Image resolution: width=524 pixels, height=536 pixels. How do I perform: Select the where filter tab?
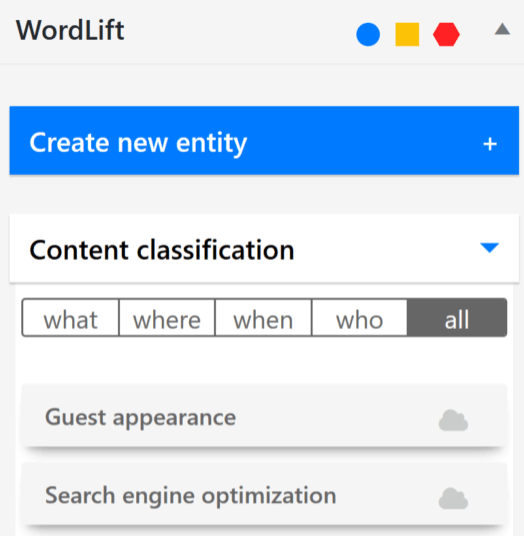click(167, 318)
